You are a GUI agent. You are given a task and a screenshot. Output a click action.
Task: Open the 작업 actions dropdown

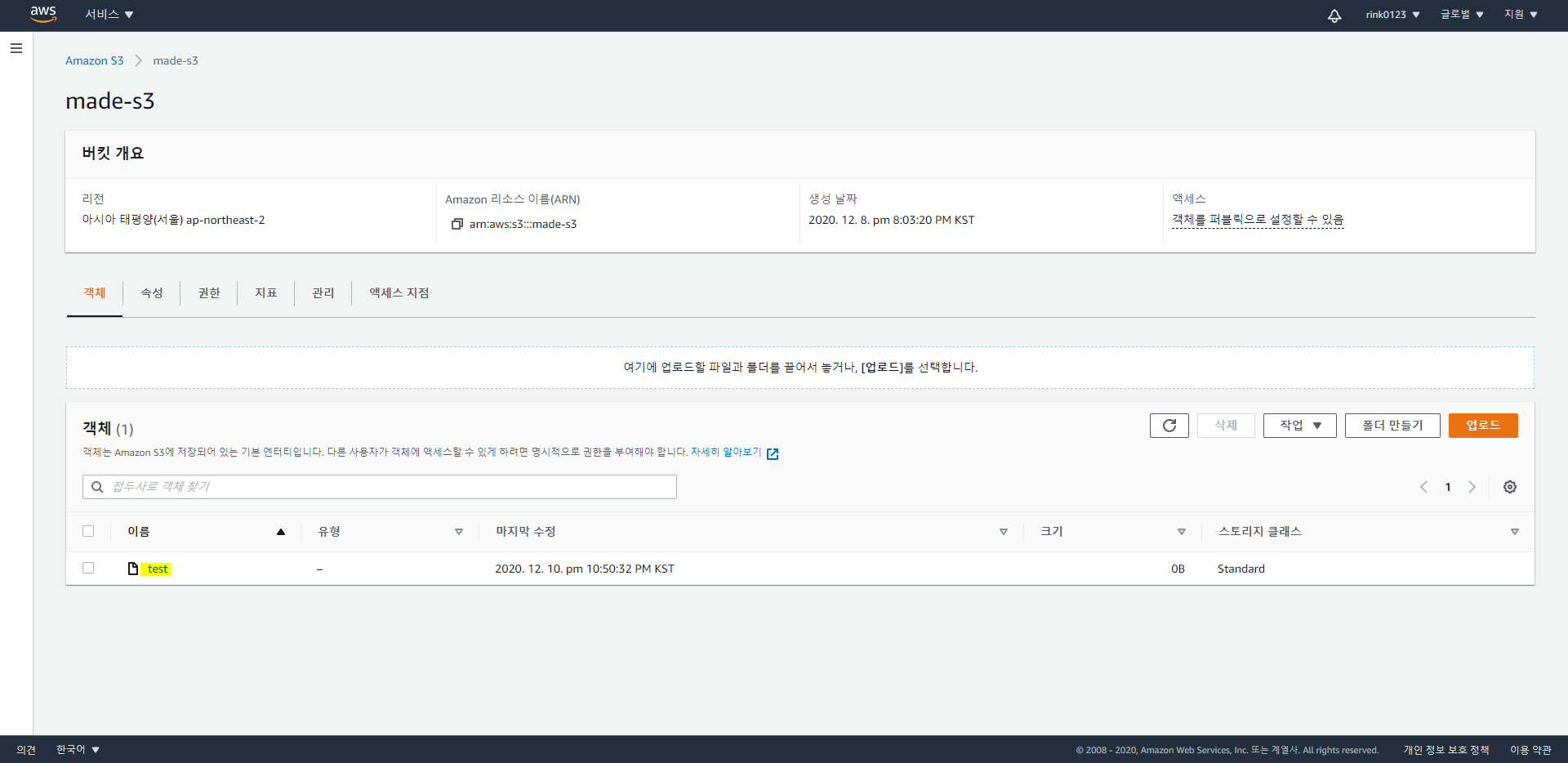1300,426
